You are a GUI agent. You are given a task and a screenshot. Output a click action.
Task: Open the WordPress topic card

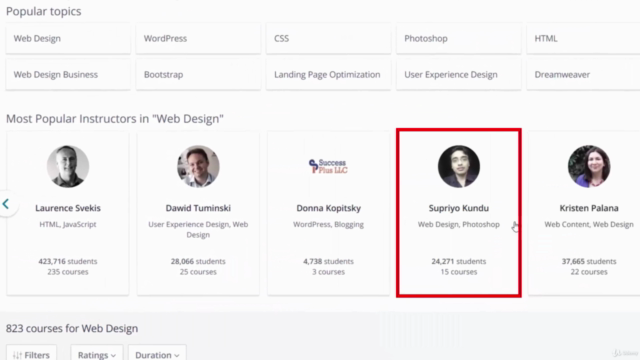[198, 38]
